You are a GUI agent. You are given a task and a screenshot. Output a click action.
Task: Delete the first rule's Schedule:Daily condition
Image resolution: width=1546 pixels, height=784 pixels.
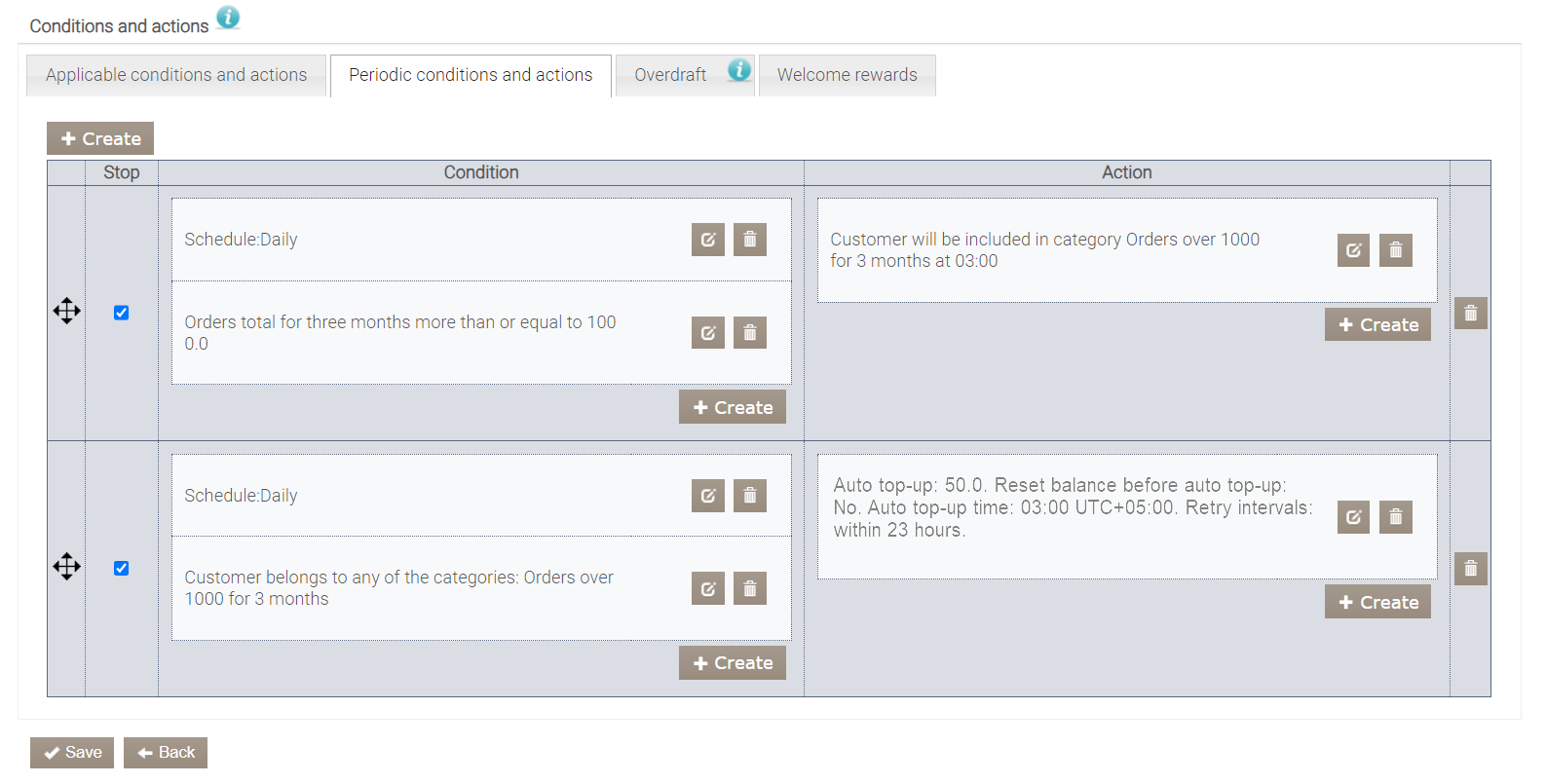(749, 240)
